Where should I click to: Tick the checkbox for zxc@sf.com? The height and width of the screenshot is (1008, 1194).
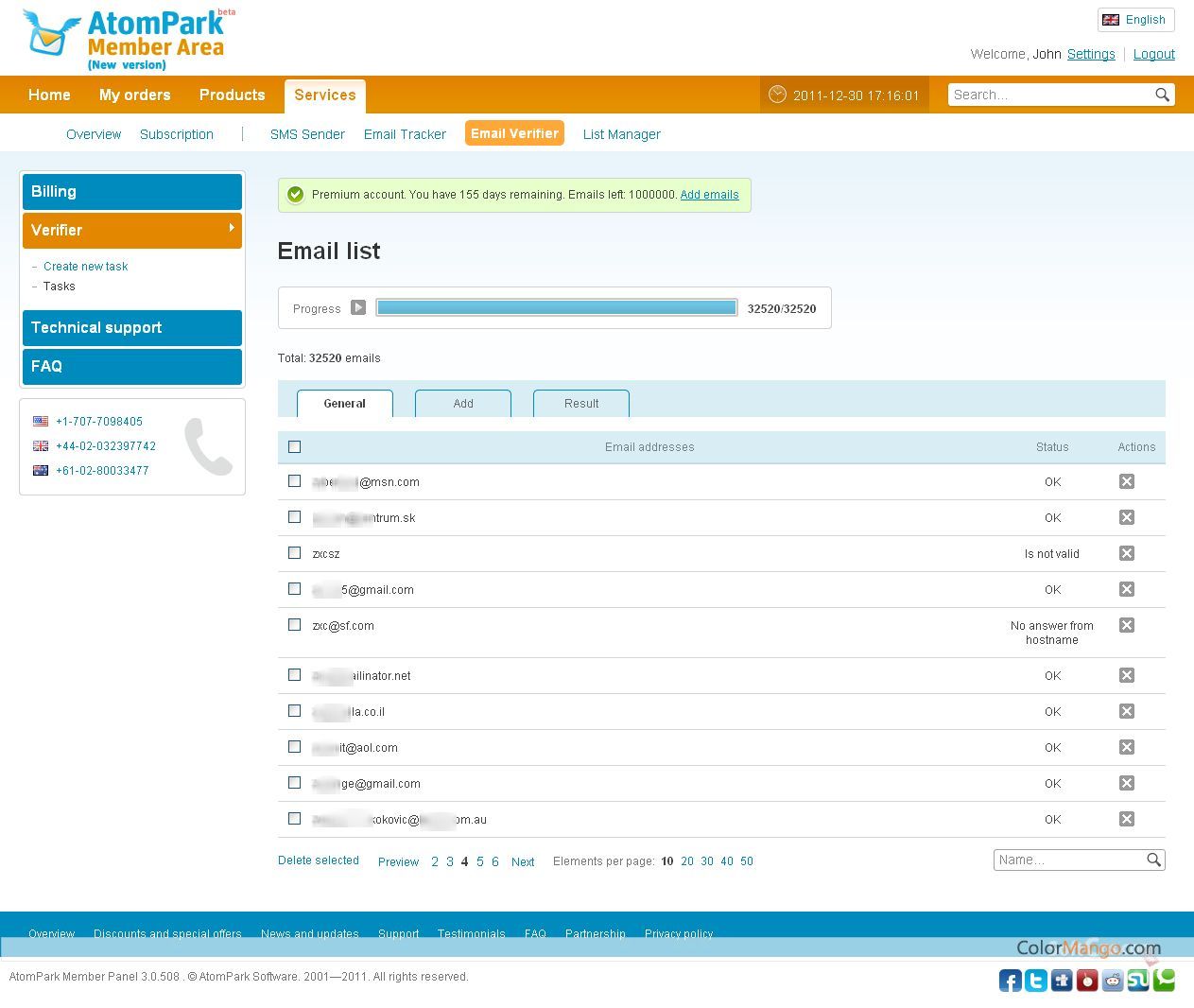tap(295, 625)
